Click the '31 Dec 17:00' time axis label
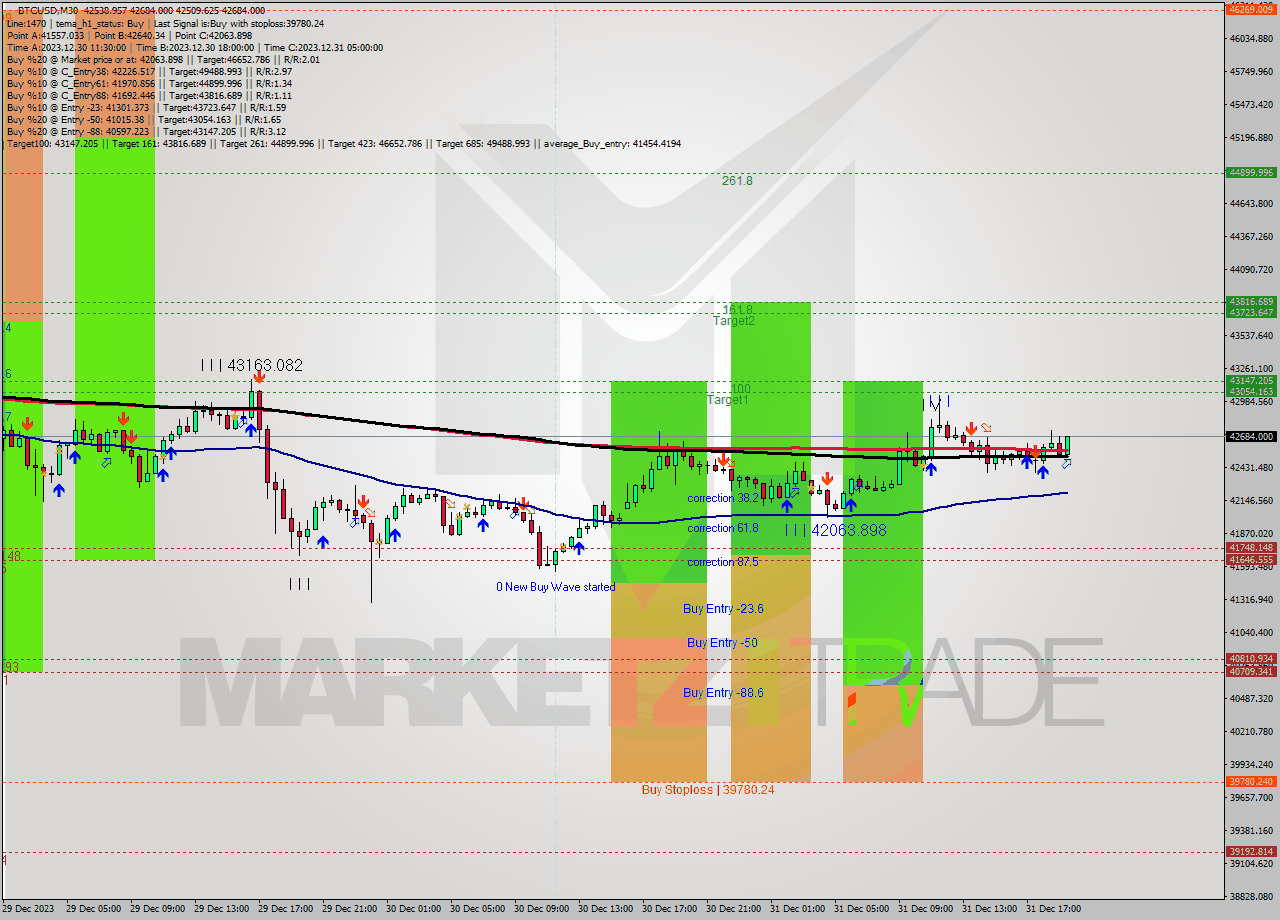 1054,909
